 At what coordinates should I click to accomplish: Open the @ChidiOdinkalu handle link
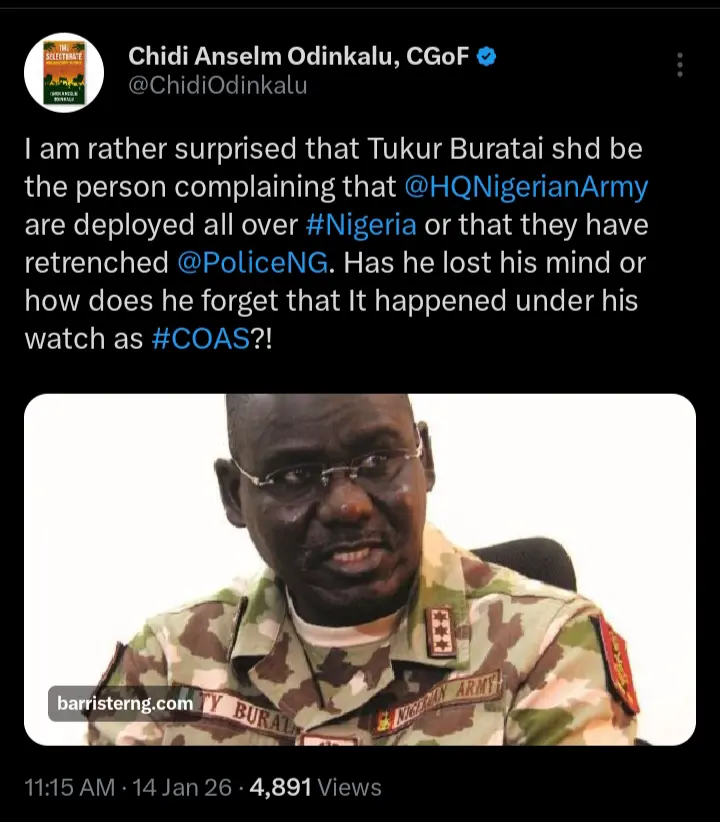click(x=217, y=86)
